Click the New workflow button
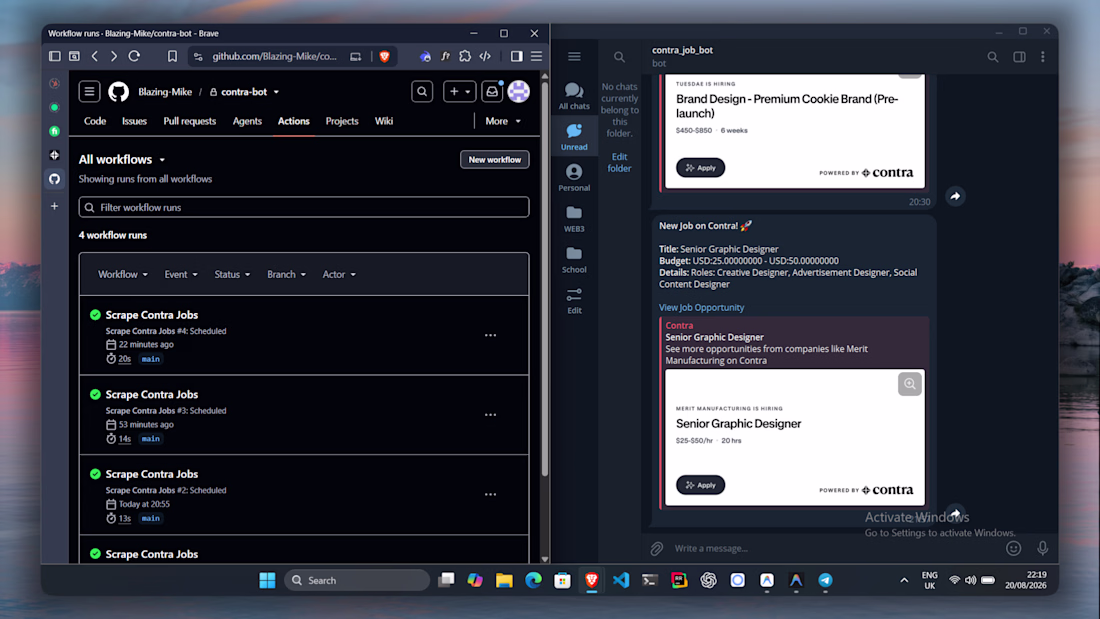 pos(495,159)
